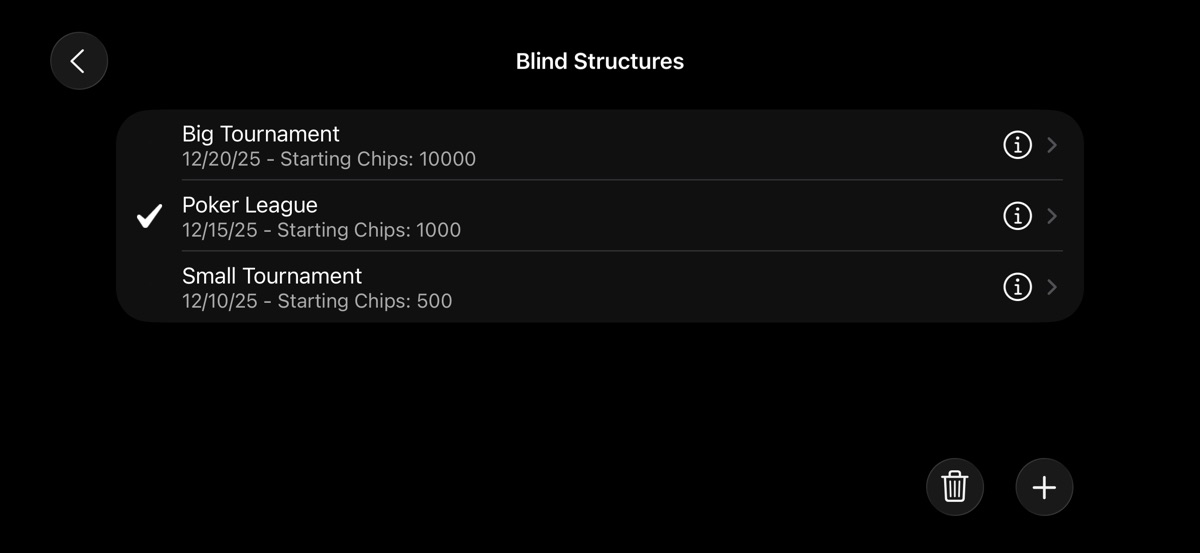Select the Poker League entry name
The image size is (1200, 553).
pyautogui.click(x=250, y=205)
